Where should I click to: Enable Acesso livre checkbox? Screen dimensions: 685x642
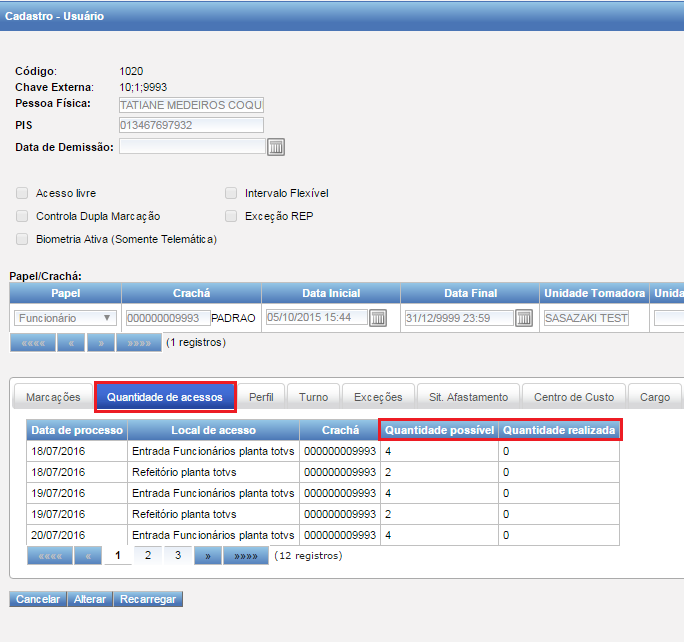coord(22,193)
